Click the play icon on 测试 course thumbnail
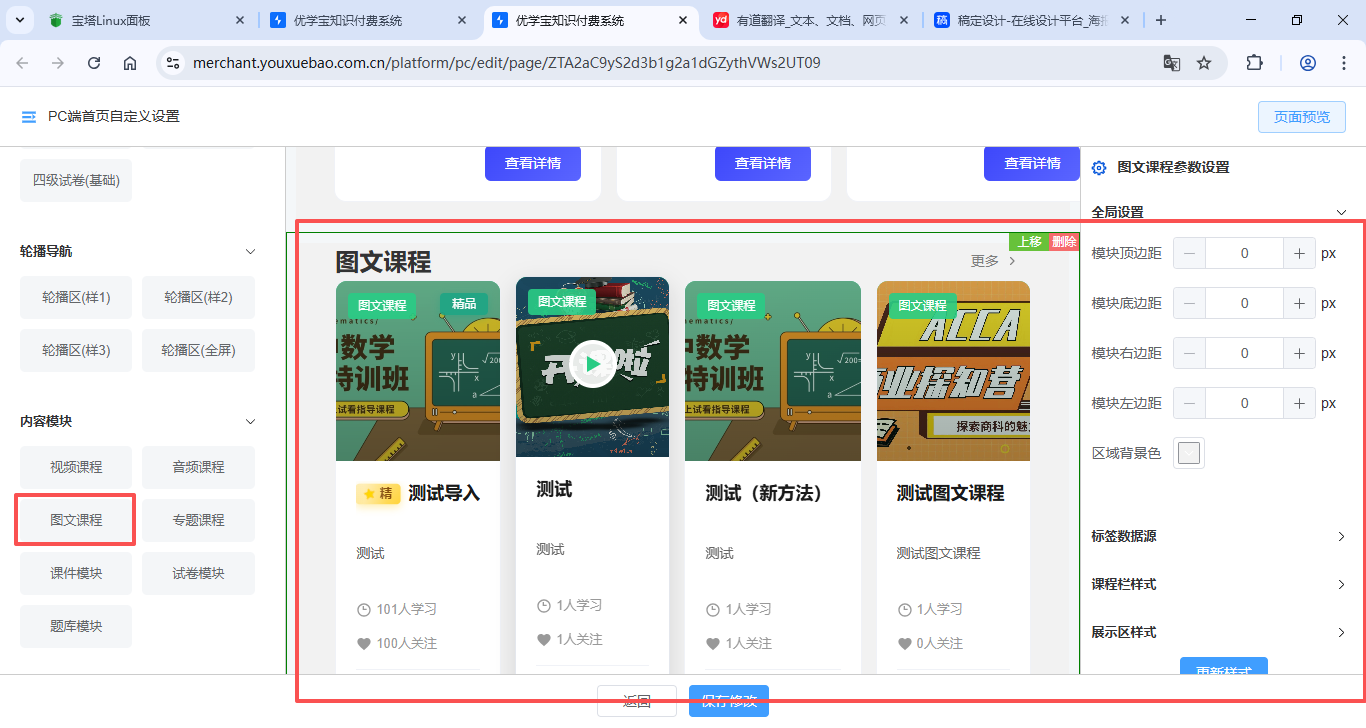The height and width of the screenshot is (728, 1366). [x=593, y=365]
